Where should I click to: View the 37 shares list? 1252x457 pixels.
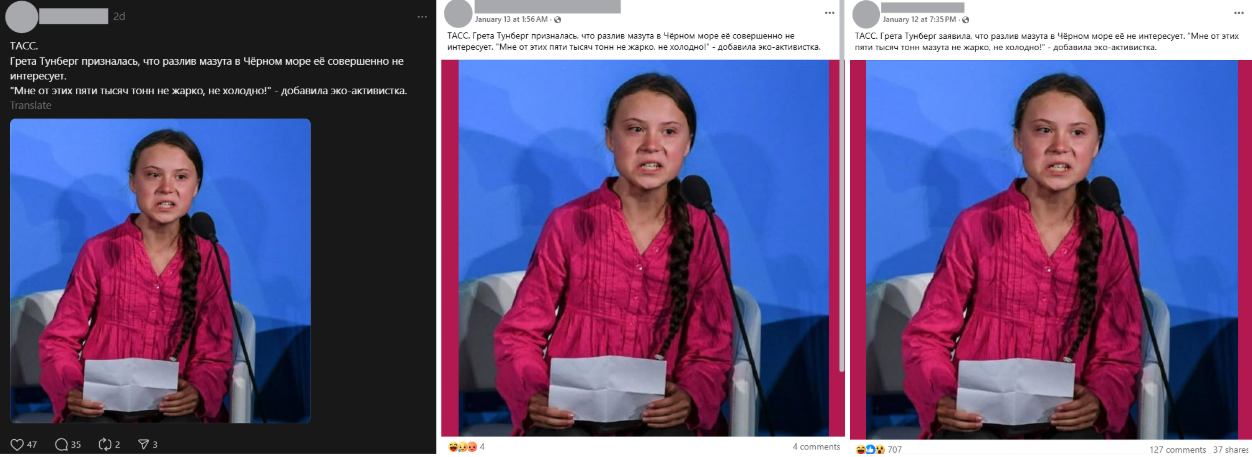click(x=1231, y=449)
